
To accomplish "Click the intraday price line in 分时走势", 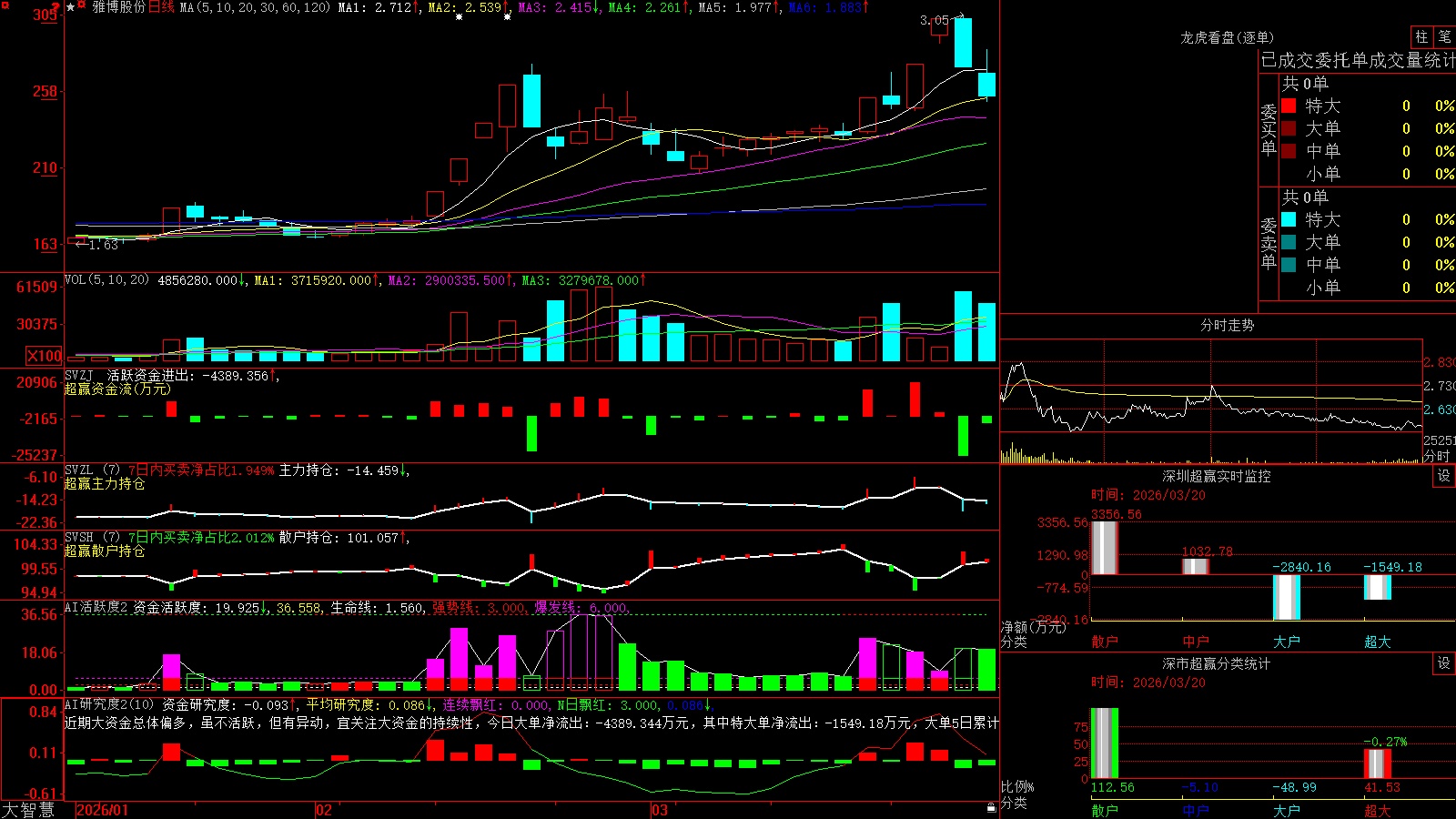I will [x=1210, y=408].
